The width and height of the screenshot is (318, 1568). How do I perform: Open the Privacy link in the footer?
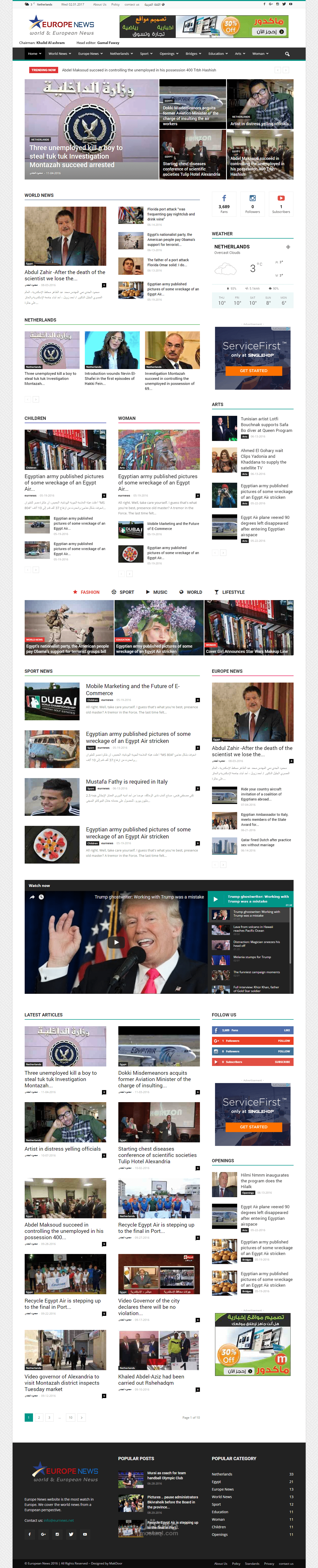point(269,1563)
